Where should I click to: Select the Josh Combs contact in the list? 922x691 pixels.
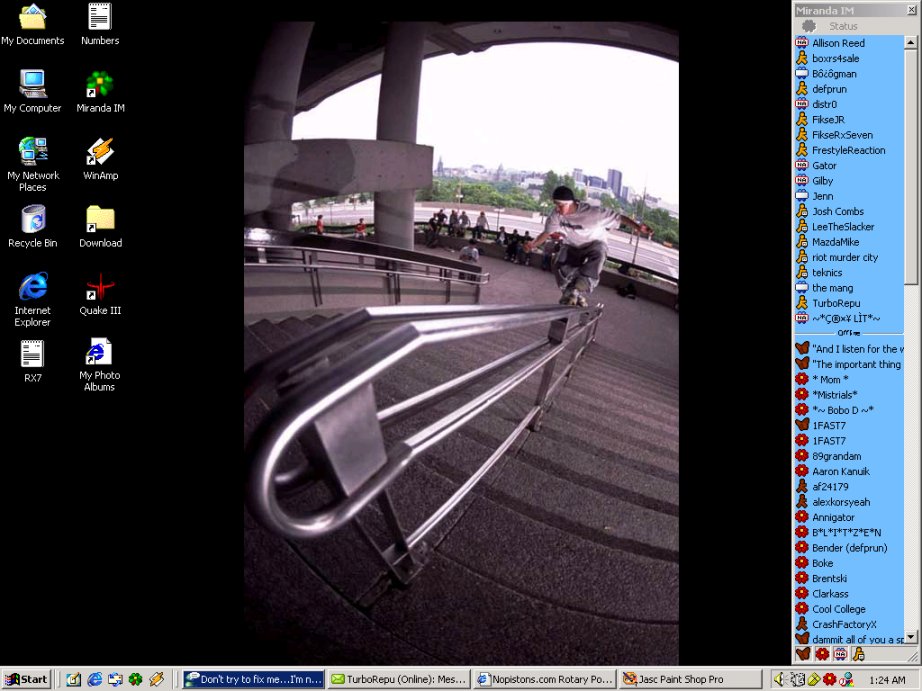pyautogui.click(x=837, y=211)
